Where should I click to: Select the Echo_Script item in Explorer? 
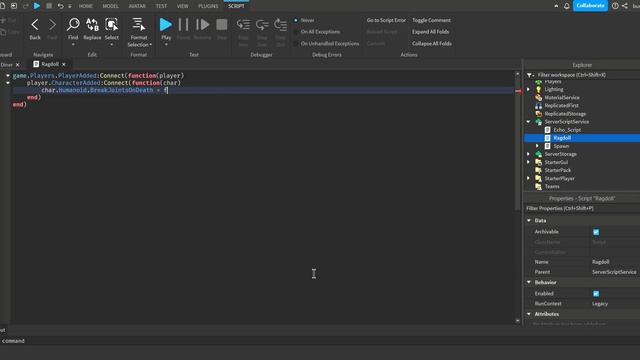pos(567,130)
